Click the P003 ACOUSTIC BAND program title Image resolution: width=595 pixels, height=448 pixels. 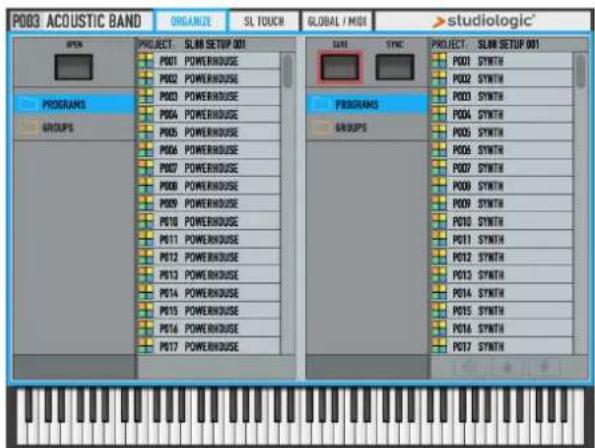click(x=77, y=21)
